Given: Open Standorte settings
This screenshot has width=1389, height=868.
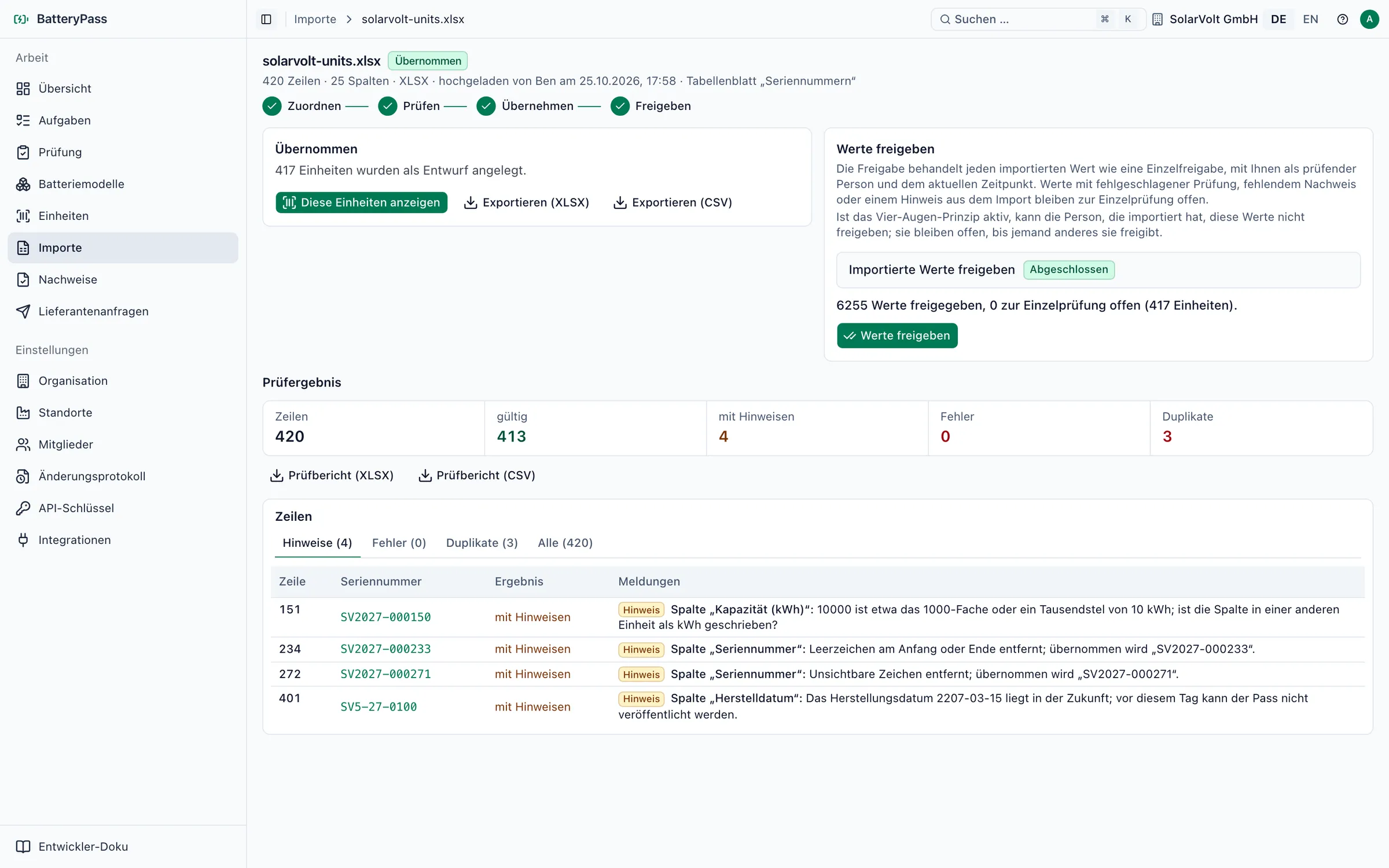Looking at the screenshot, I should point(123,413).
